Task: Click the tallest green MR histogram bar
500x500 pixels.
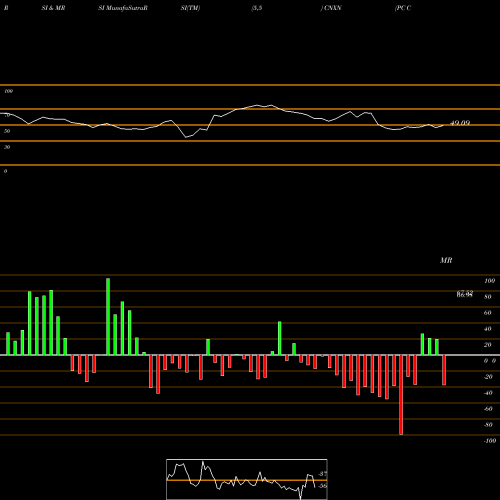Action: coord(108,317)
